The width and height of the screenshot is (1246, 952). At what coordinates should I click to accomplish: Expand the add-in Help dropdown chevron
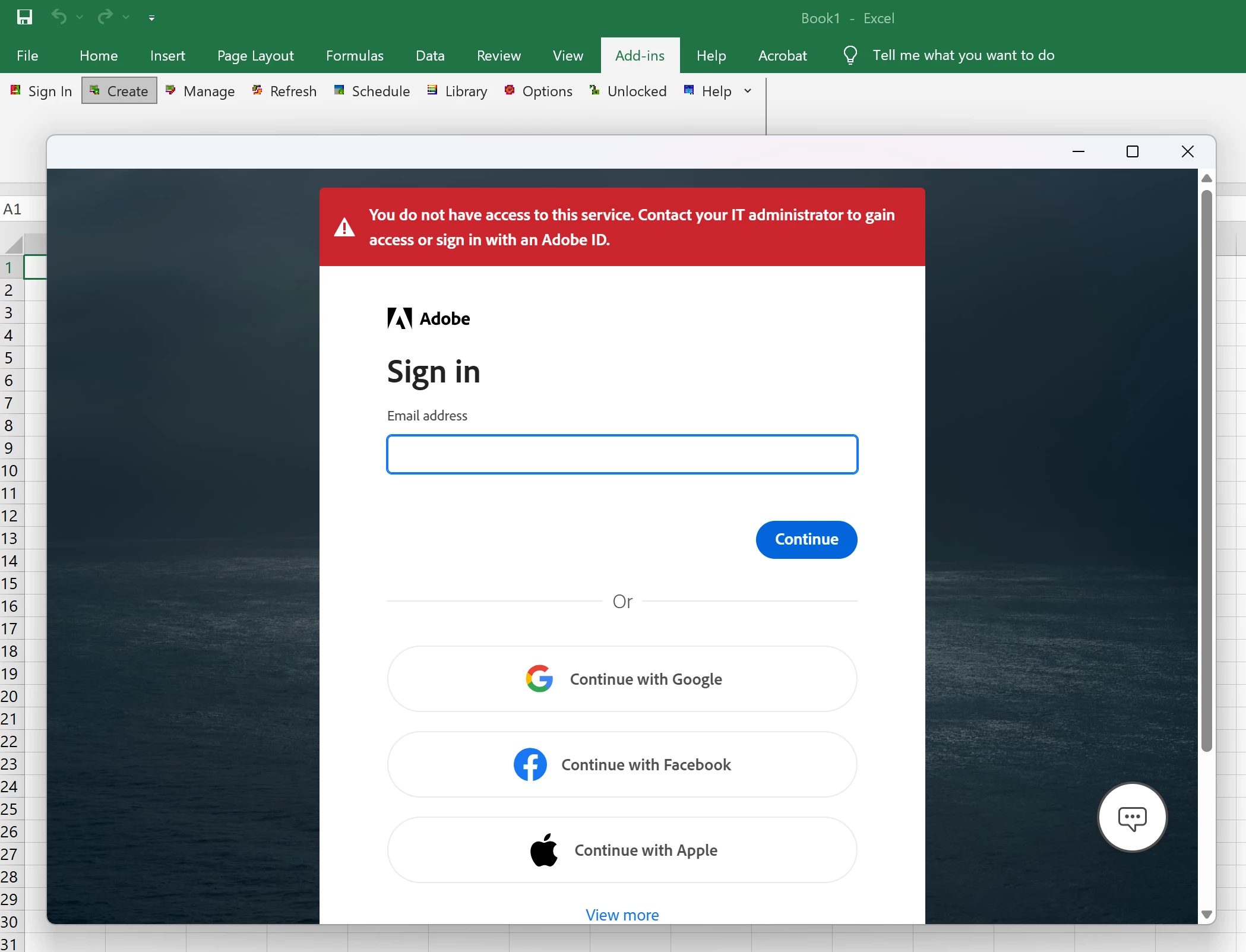click(748, 91)
